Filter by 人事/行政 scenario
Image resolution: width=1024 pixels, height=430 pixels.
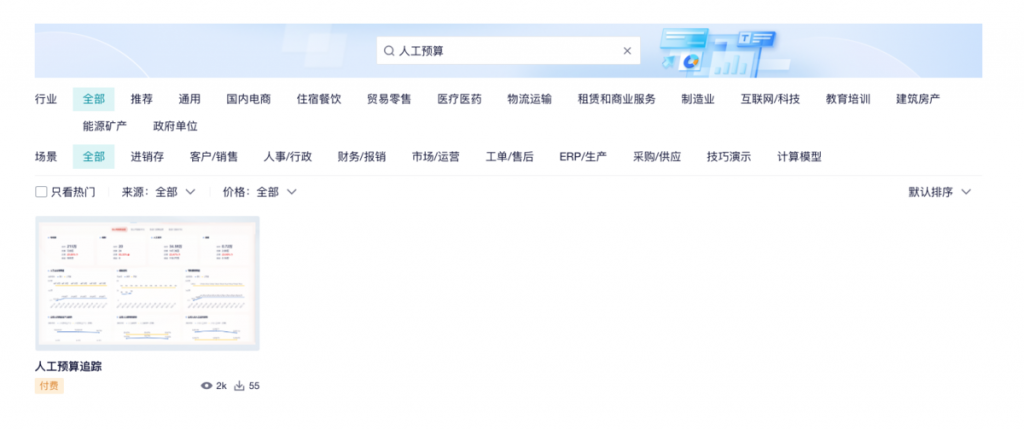(288, 157)
